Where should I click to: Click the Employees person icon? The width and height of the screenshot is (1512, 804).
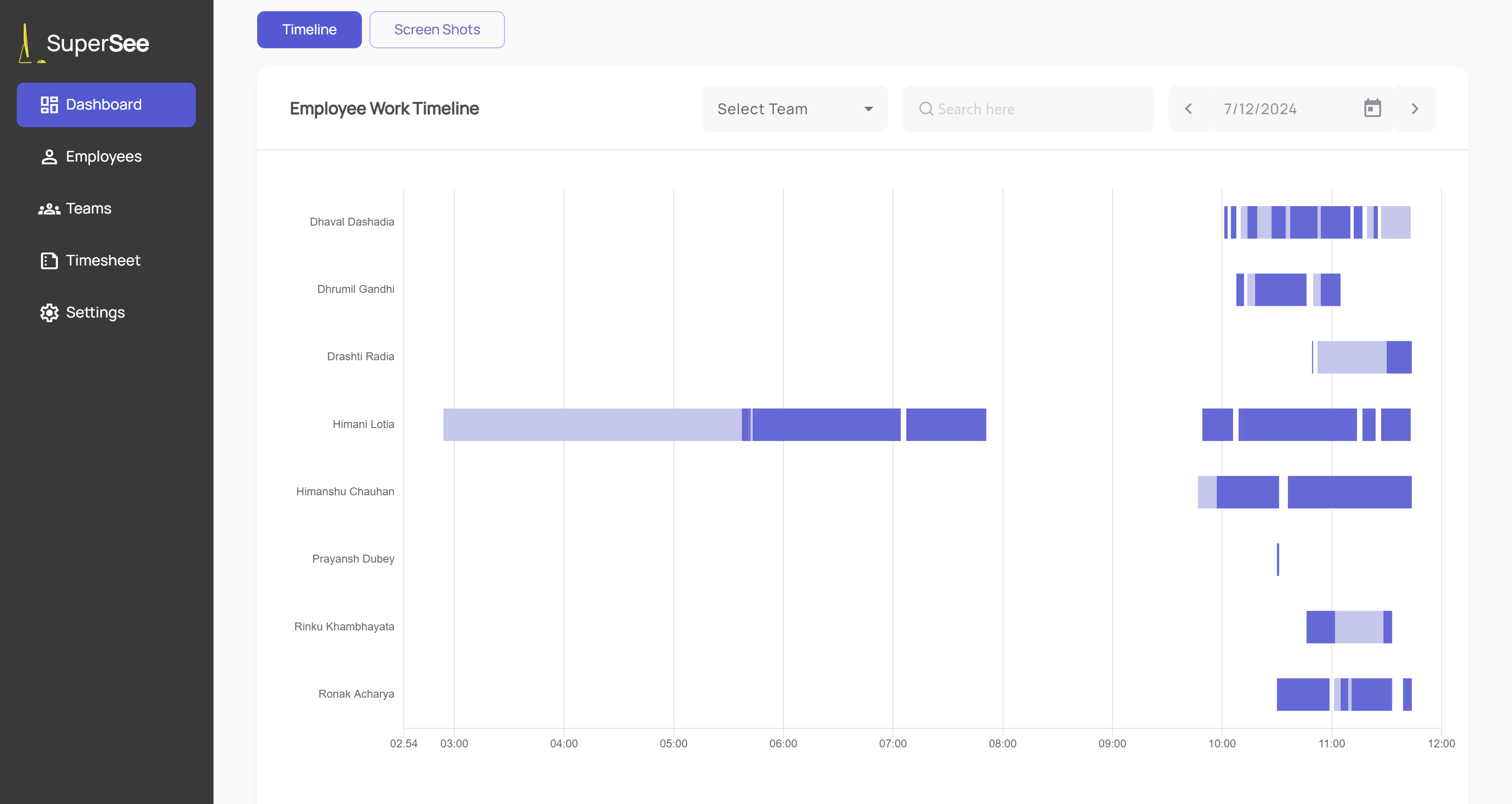click(49, 157)
